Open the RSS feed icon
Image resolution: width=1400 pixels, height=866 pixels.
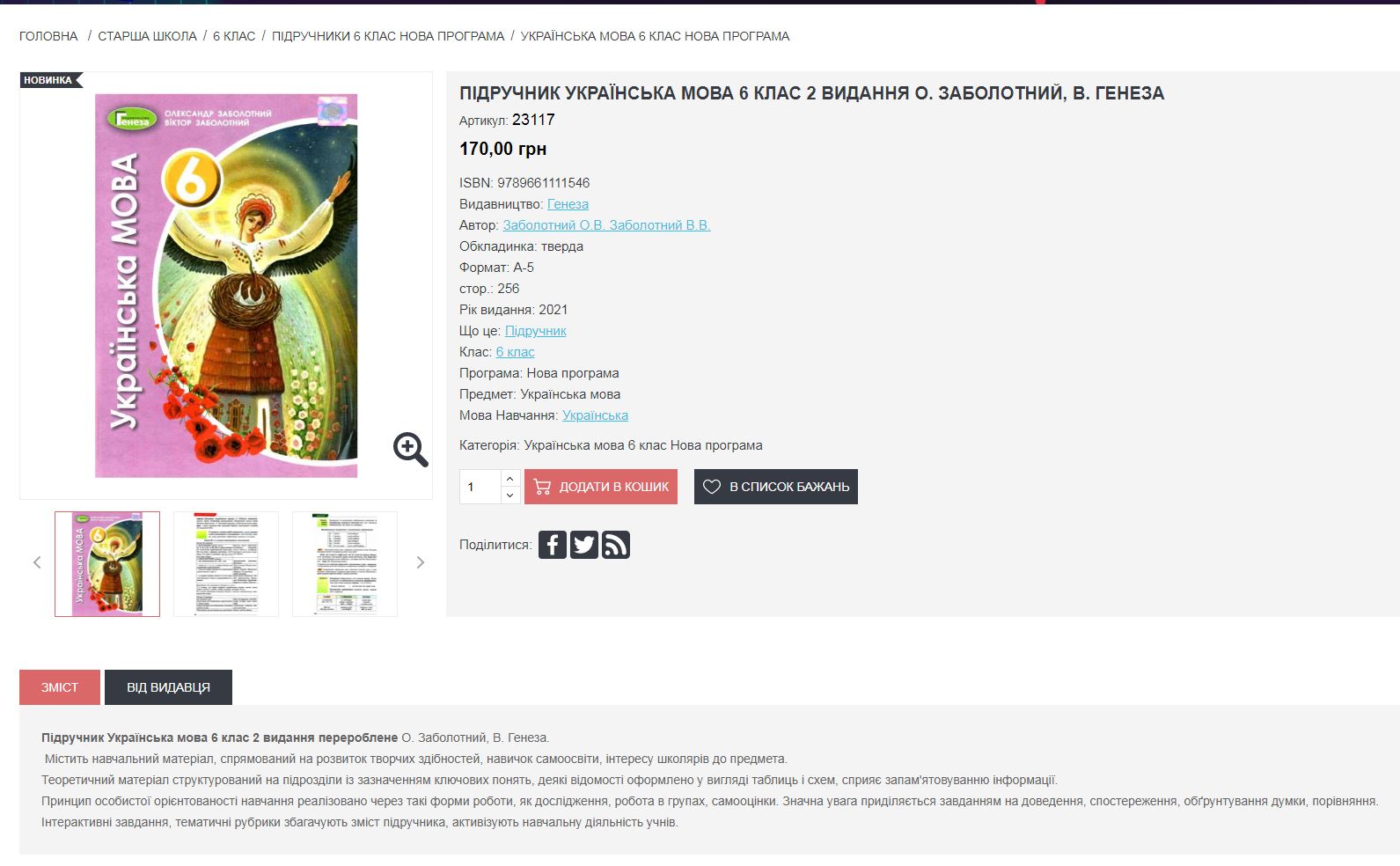[616, 545]
